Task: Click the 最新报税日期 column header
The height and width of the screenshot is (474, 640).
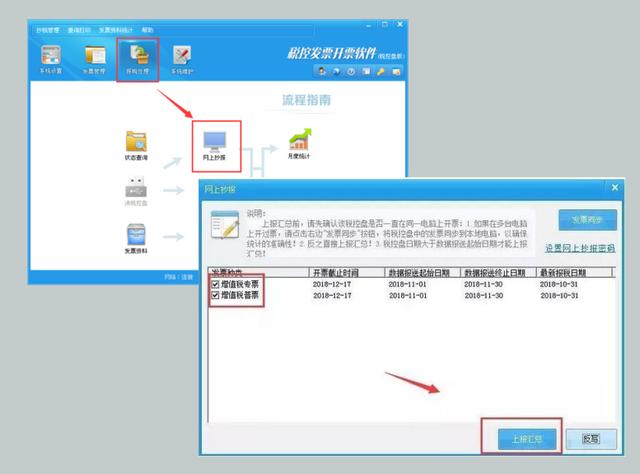Action: pyautogui.click(x=573, y=272)
